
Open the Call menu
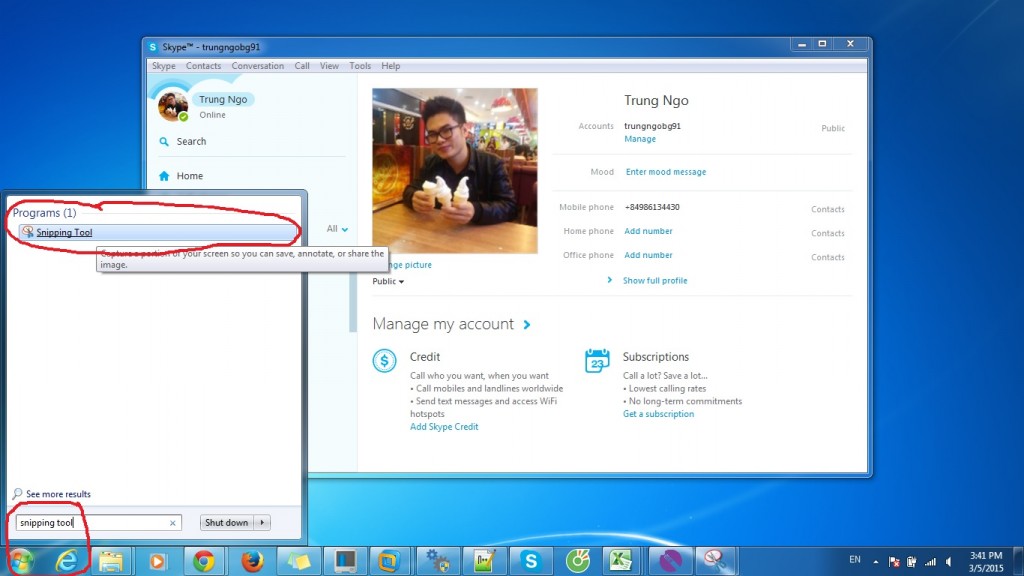[302, 66]
